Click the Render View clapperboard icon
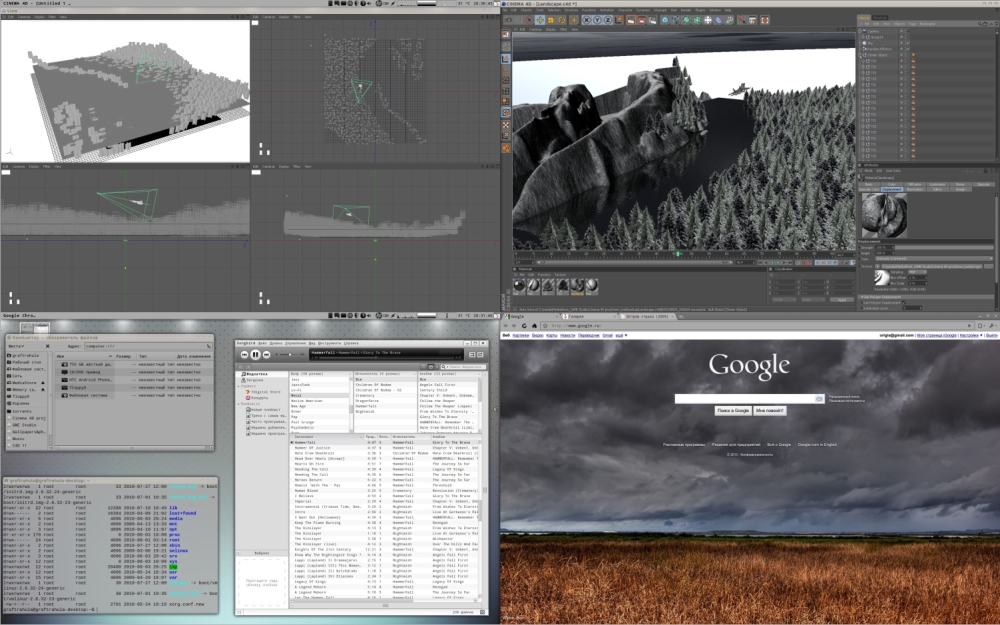 click(631, 20)
